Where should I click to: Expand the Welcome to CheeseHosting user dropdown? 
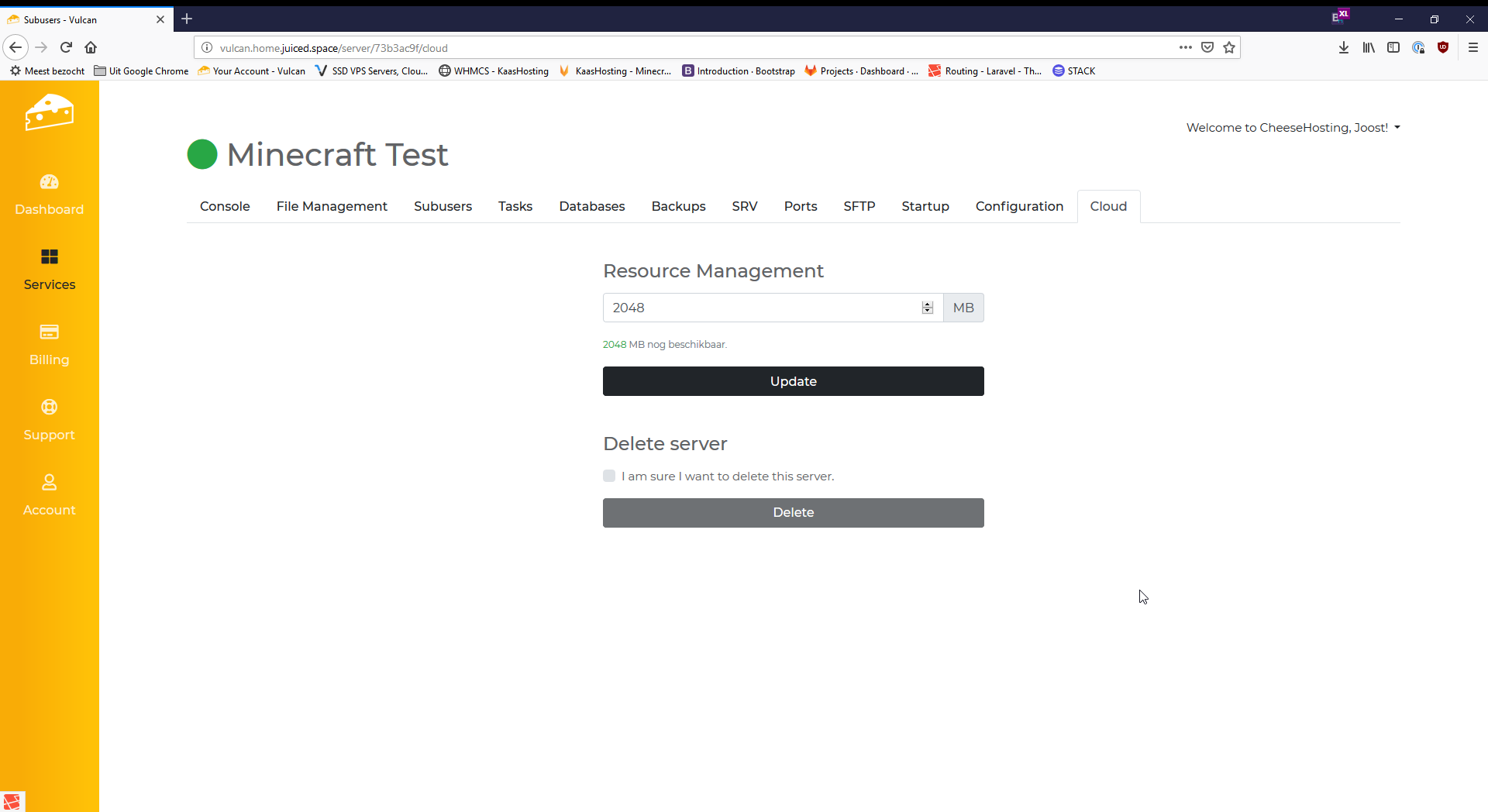[1293, 128]
